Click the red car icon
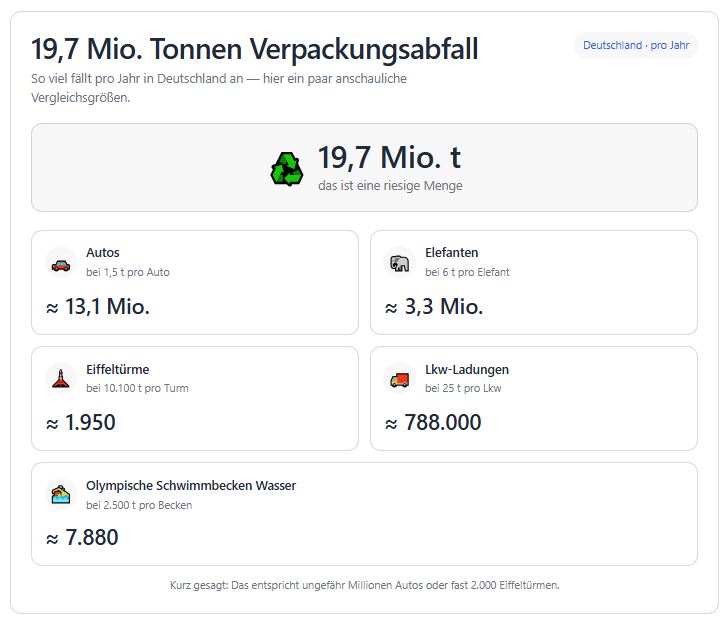This screenshot has height=626, width=728. (x=61, y=264)
